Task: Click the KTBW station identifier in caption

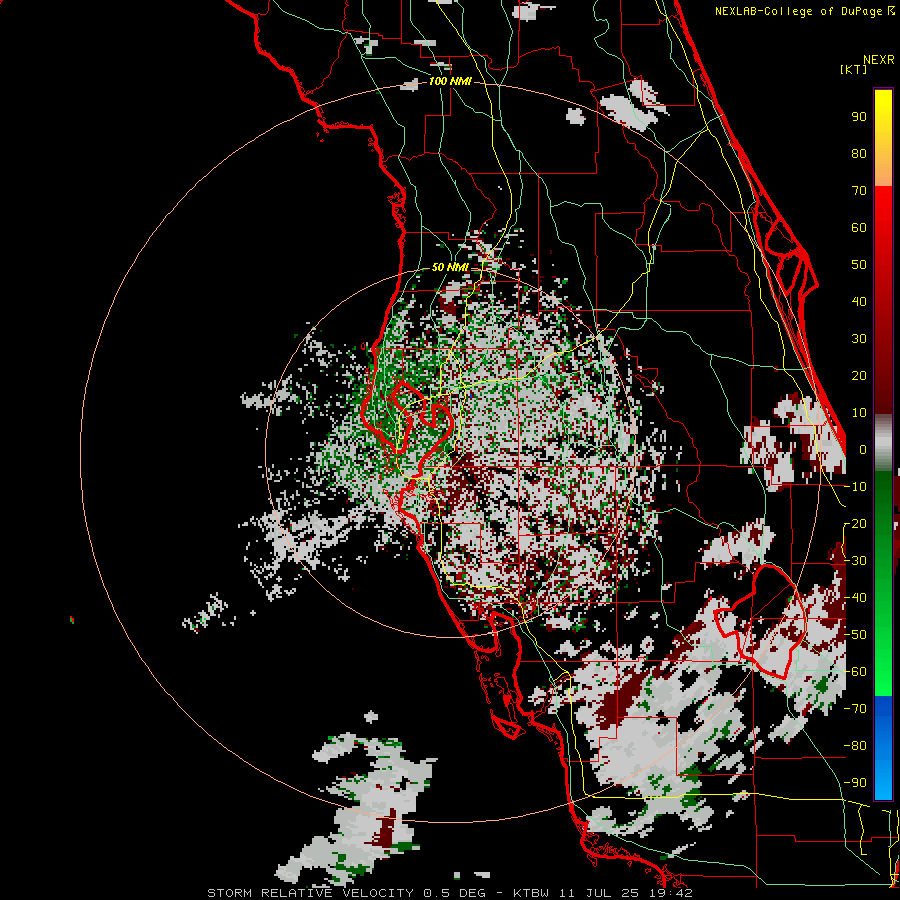Action: (x=531, y=893)
